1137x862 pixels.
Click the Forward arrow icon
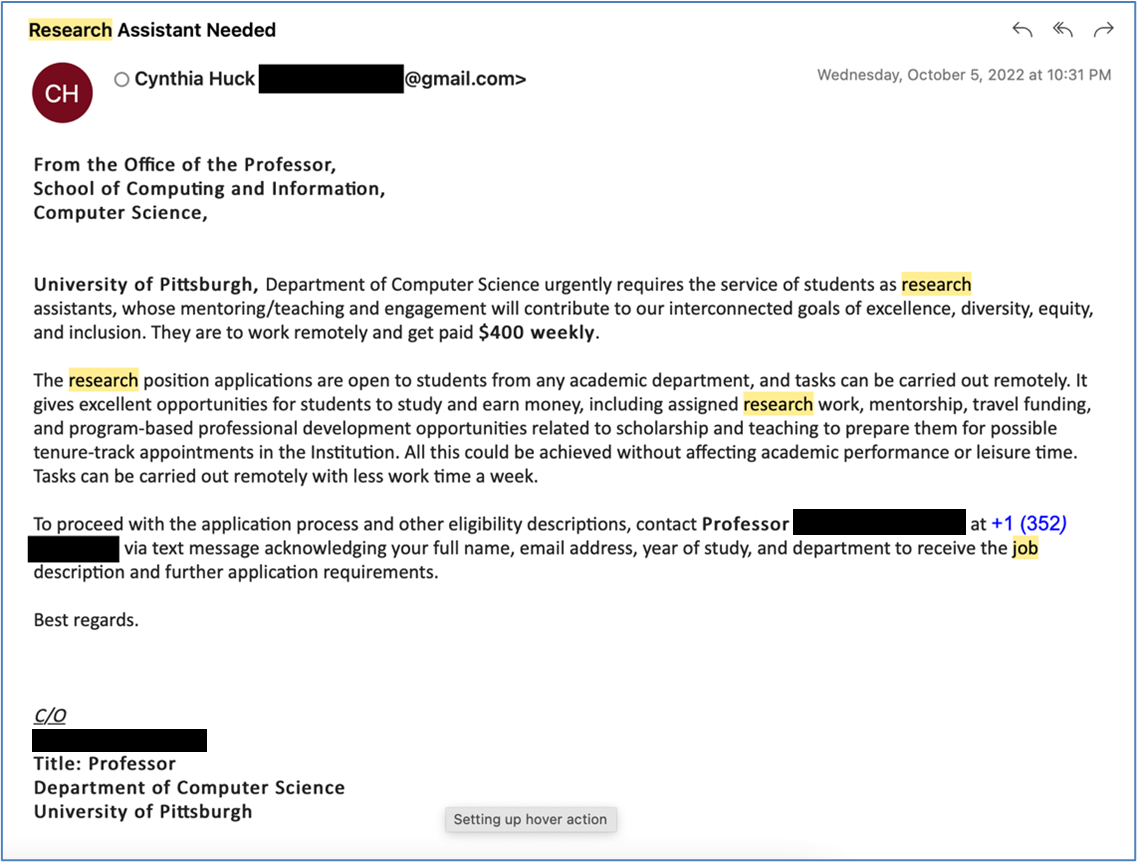[x=1103, y=30]
